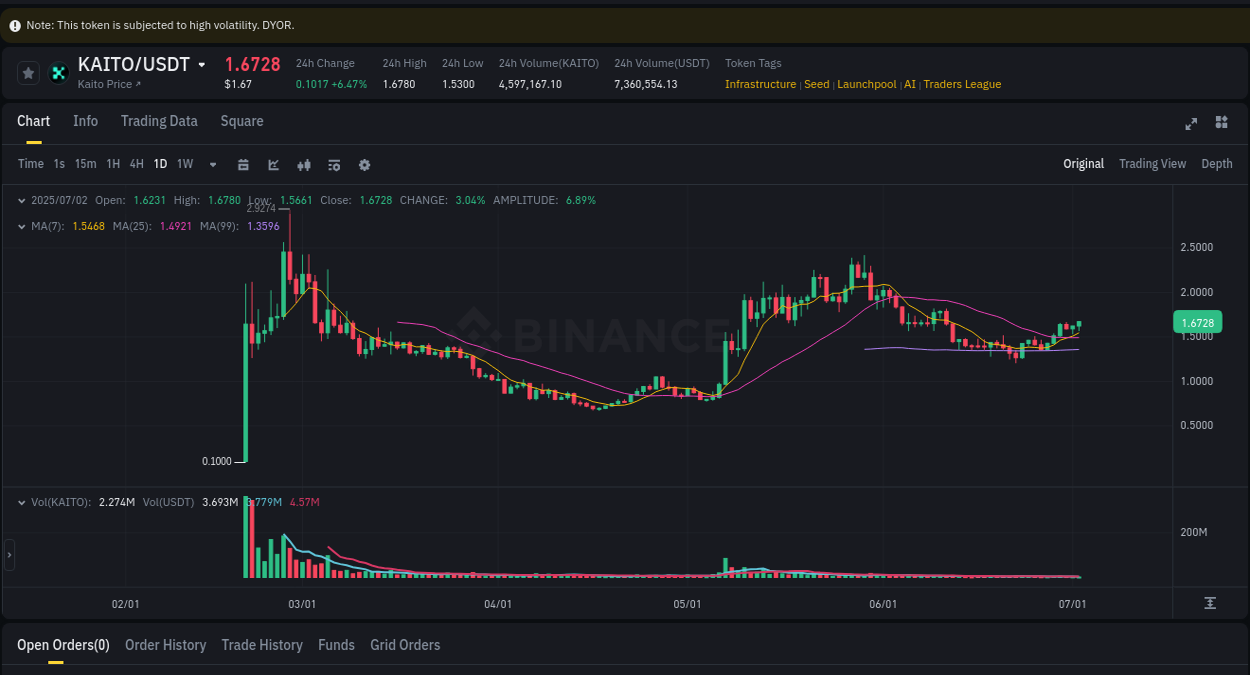
Task: Switch to the Trading Data tab
Action: point(159,121)
